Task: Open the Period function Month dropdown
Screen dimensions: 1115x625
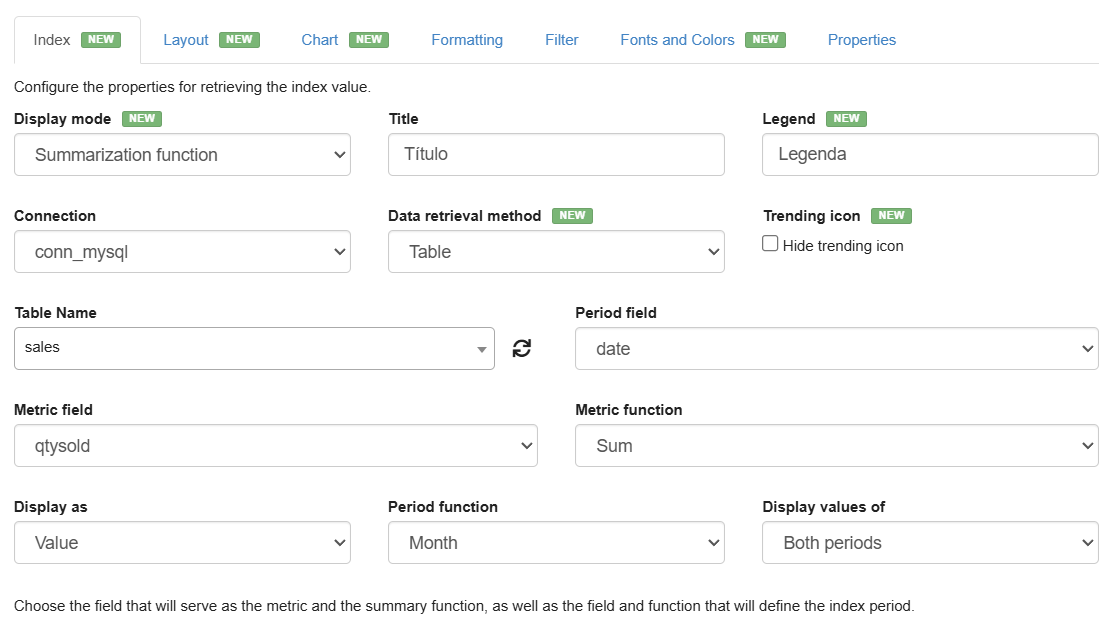Action: (556, 543)
